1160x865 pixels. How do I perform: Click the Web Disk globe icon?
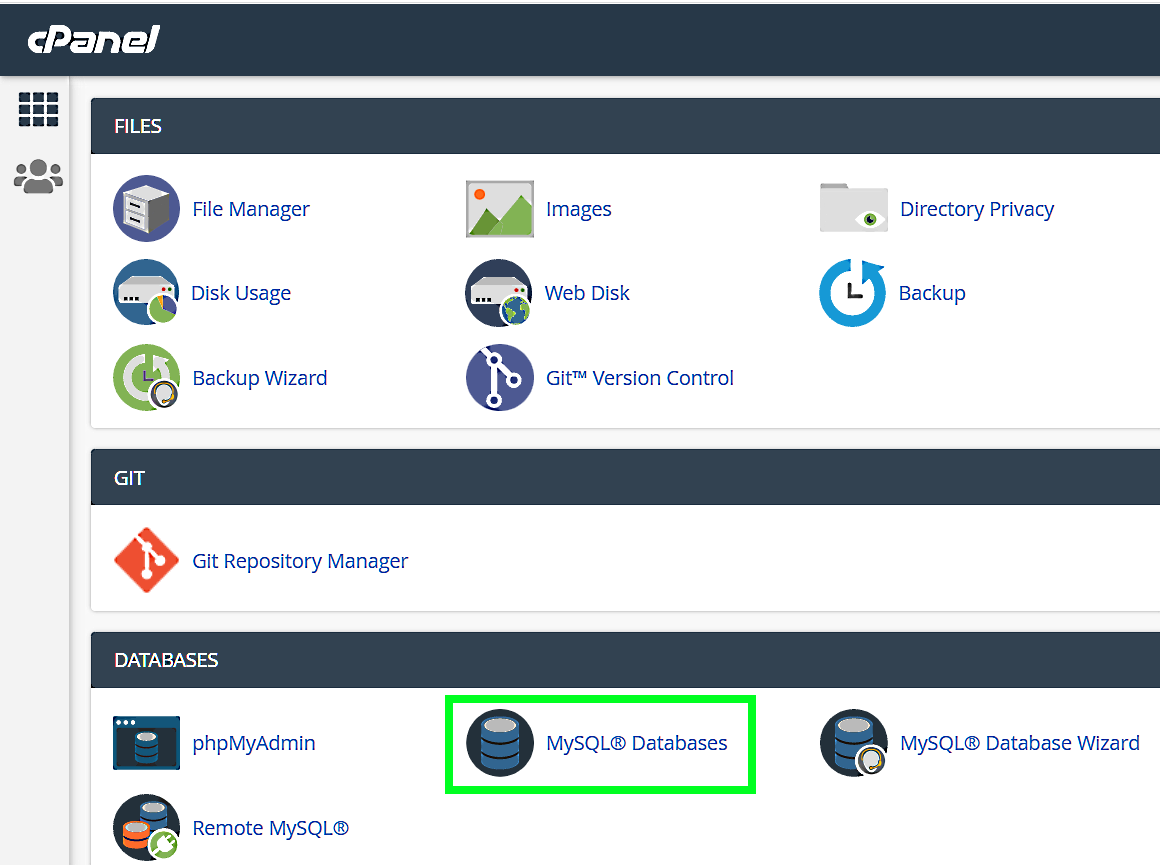pos(499,293)
